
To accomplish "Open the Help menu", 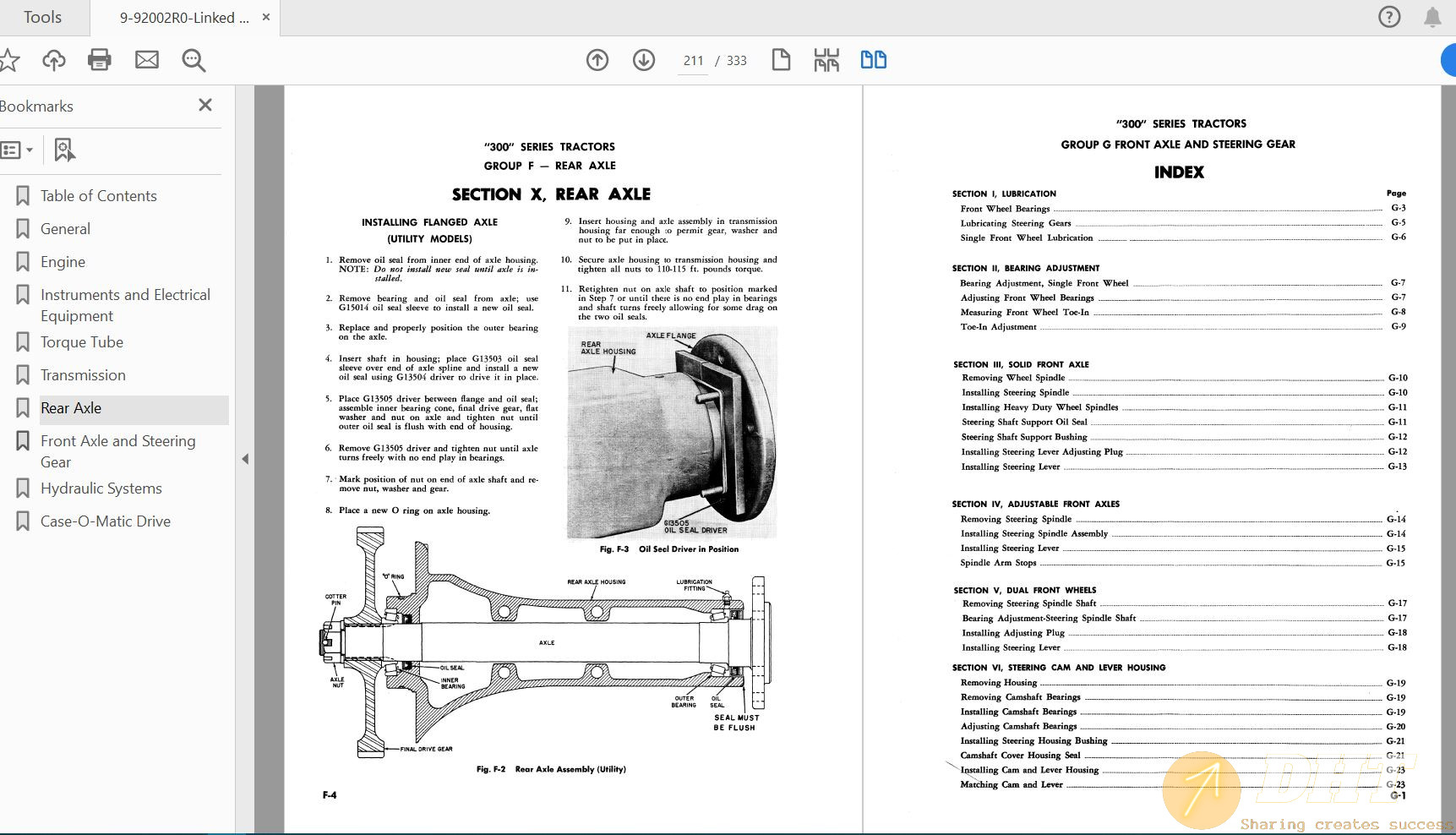I will 1388,17.
